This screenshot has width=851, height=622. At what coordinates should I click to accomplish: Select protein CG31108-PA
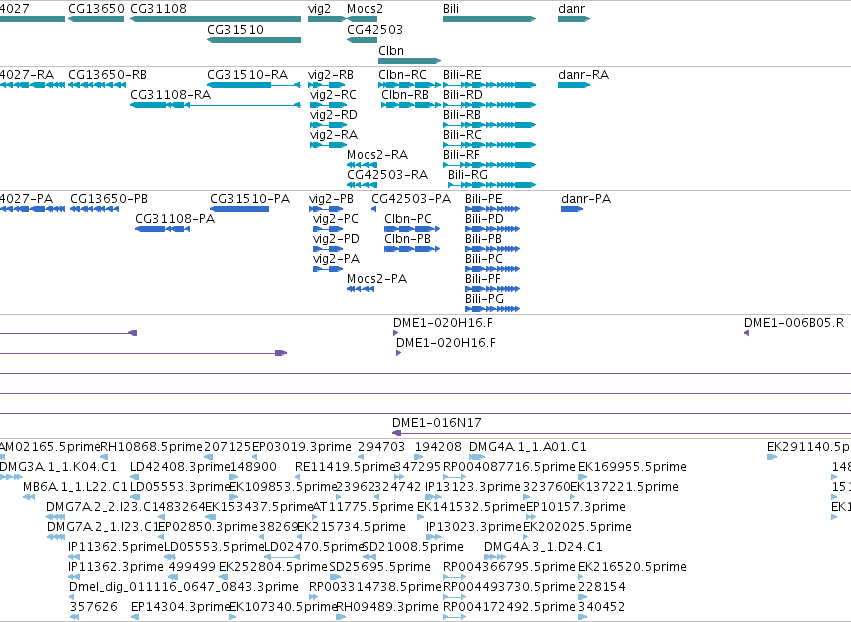[162, 229]
